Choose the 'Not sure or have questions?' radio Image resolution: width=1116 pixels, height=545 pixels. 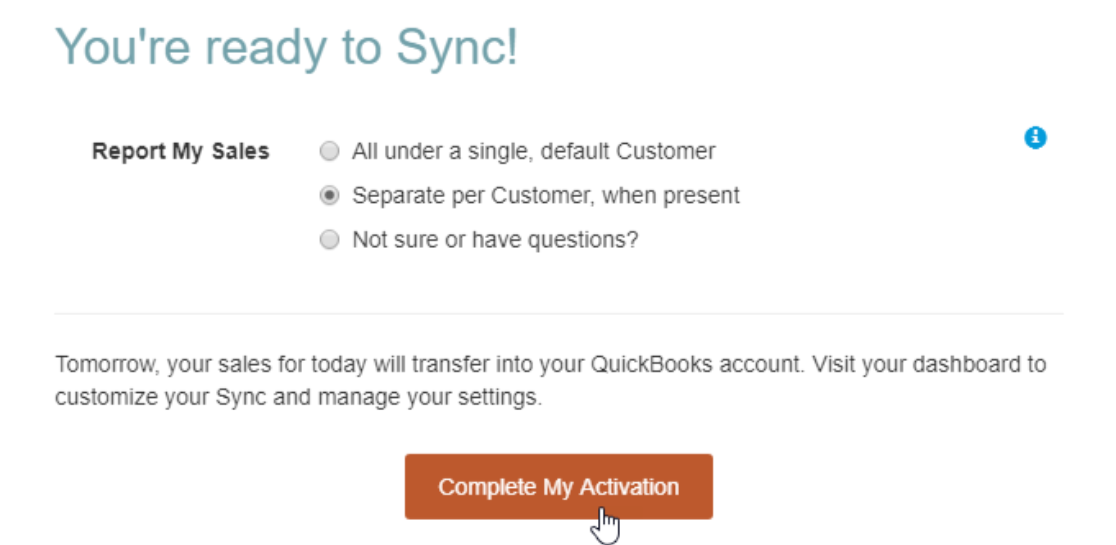329,240
